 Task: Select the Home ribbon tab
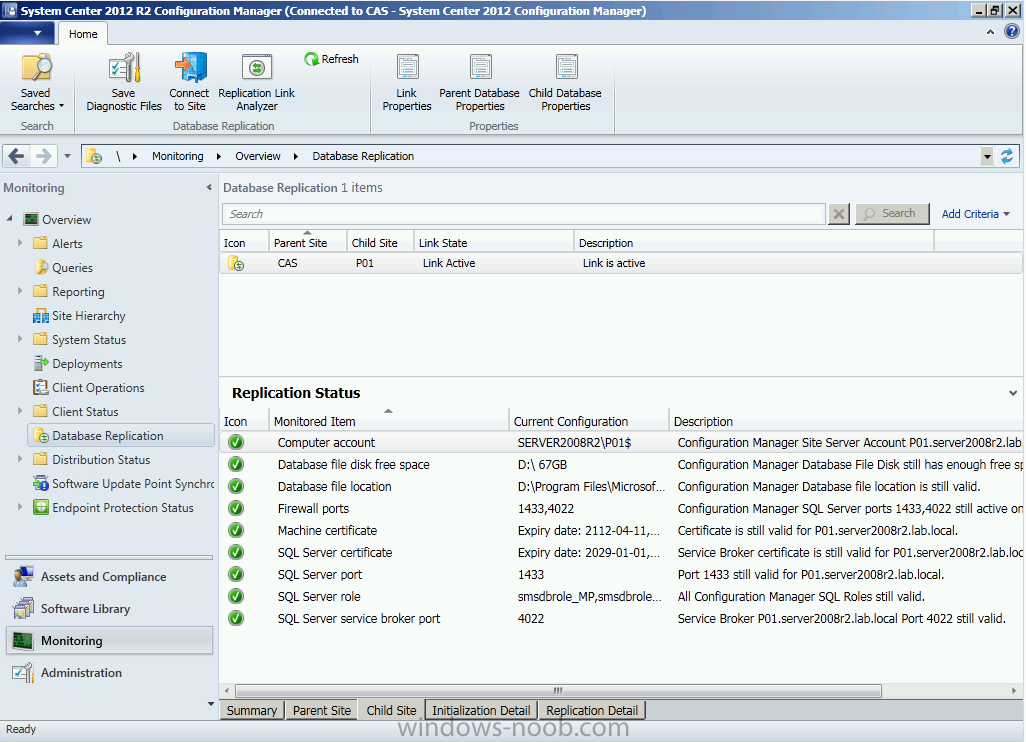pyautogui.click(x=83, y=34)
